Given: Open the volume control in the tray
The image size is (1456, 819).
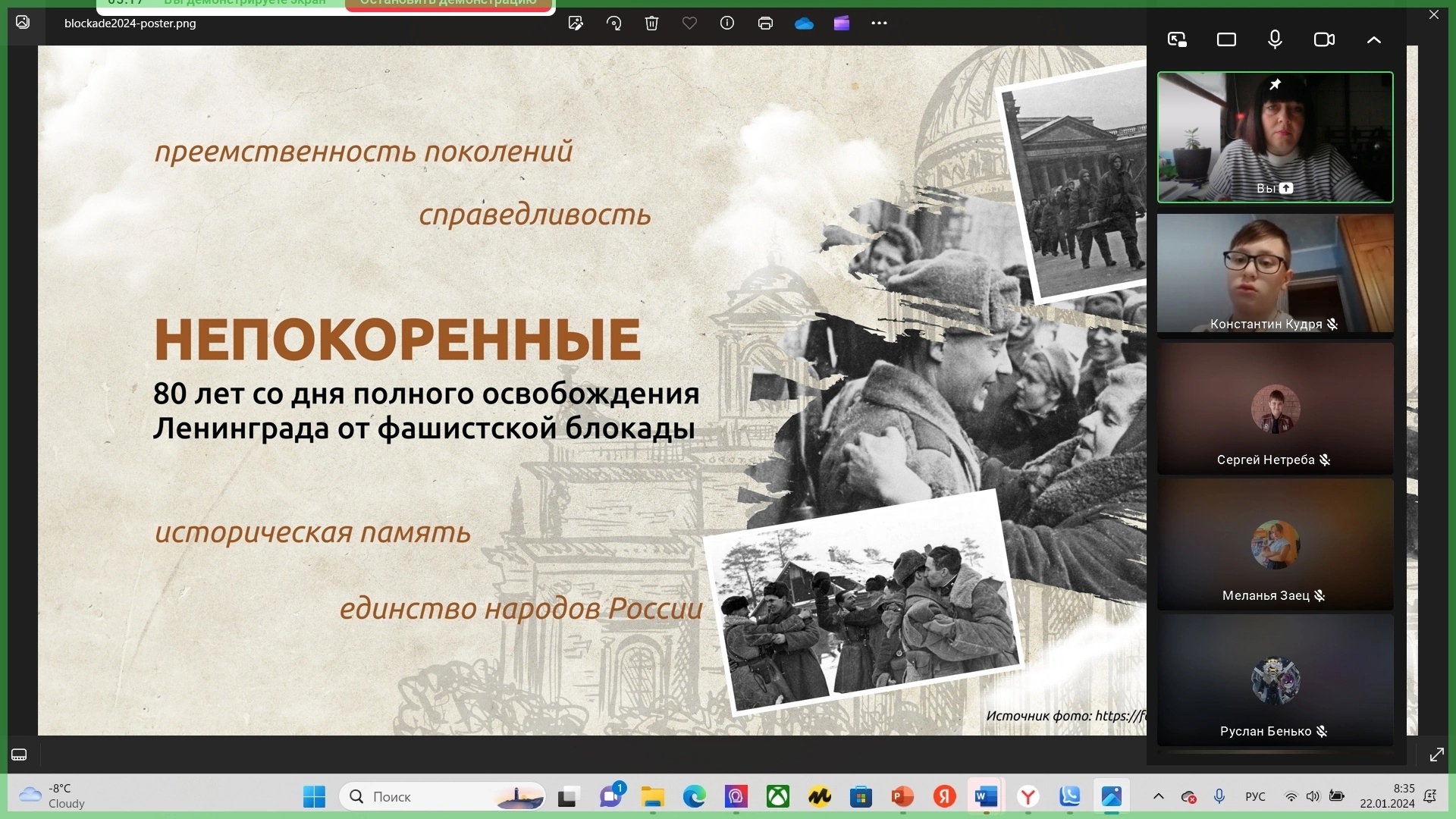Looking at the screenshot, I should [1313, 796].
